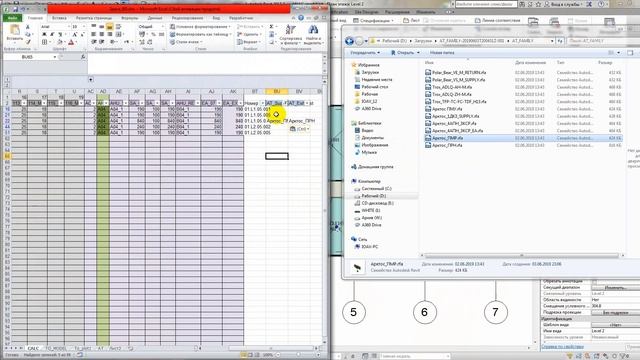
Task: Open Format as Table menu
Action: pyautogui.click(x=200, y=34)
